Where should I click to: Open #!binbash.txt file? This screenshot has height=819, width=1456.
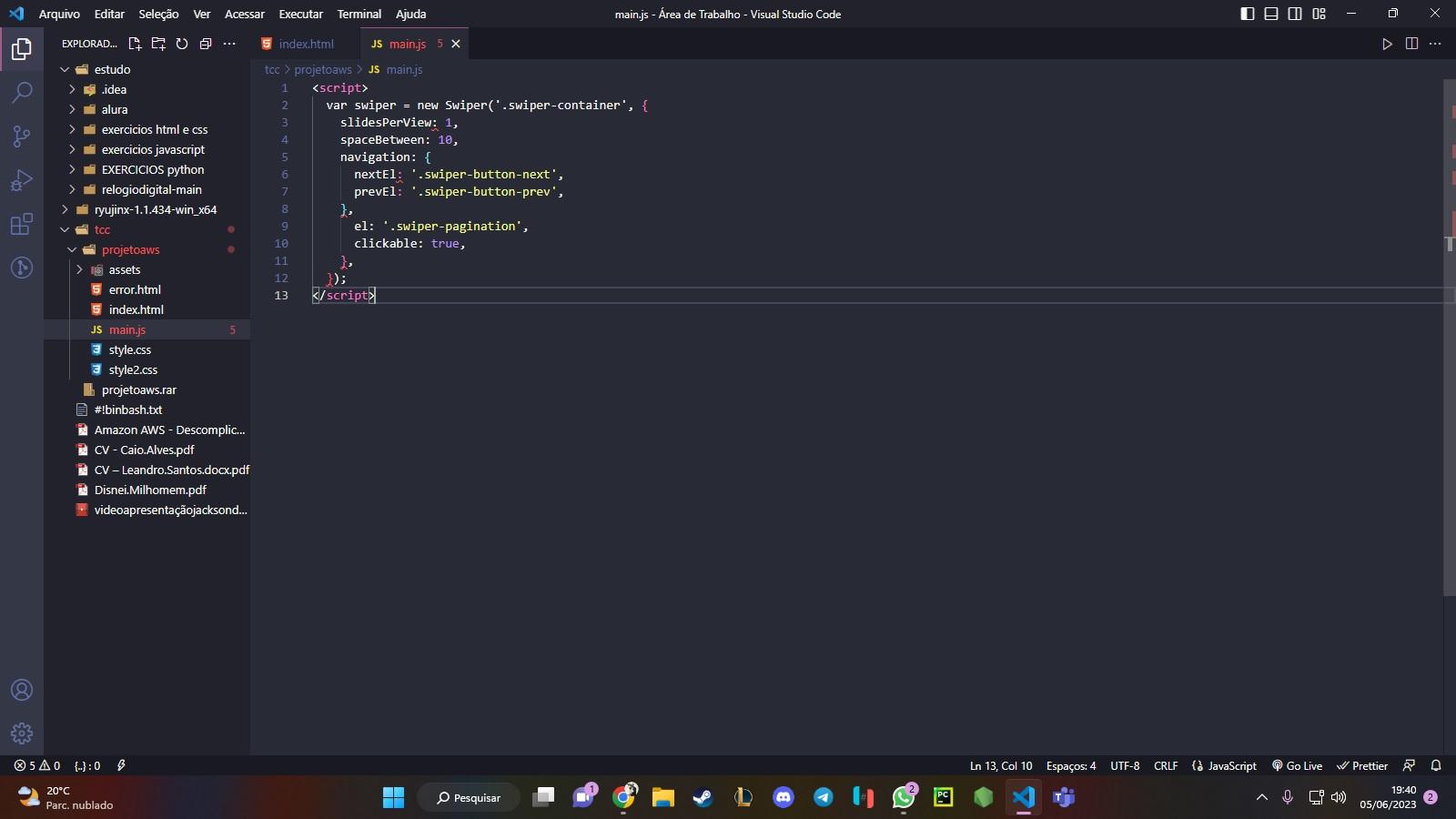click(x=127, y=409)
